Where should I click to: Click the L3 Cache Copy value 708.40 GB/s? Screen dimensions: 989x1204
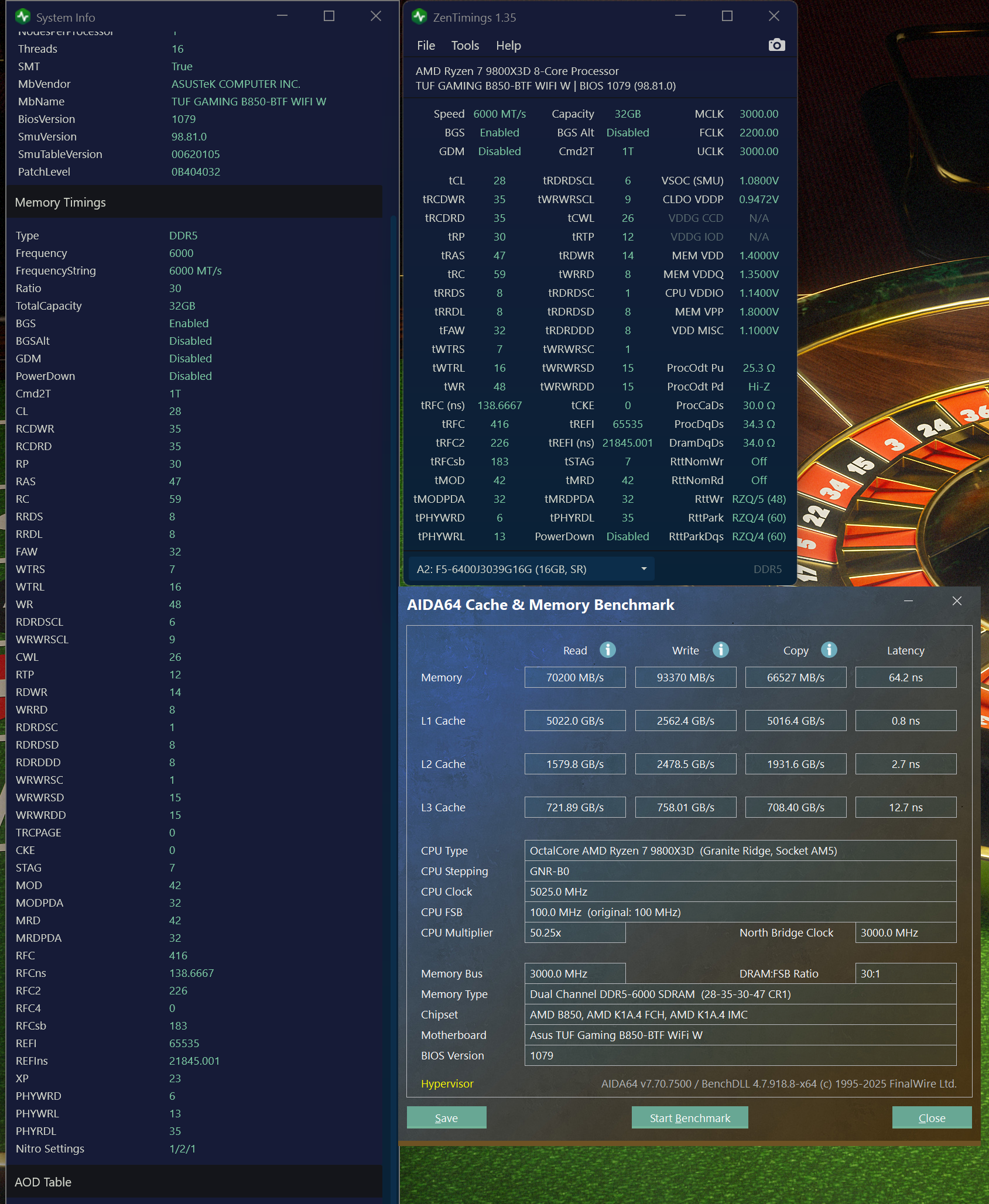[x=796, y=807]
